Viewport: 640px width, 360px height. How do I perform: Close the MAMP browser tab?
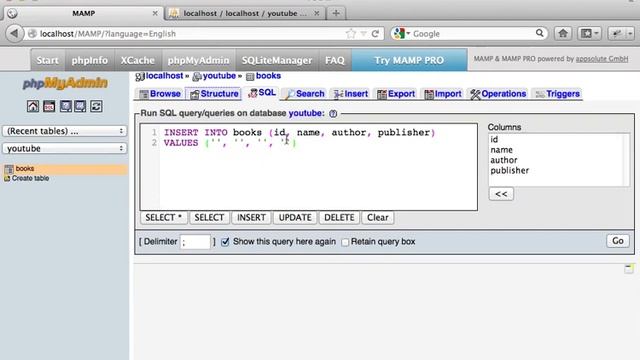click(155, 13)
